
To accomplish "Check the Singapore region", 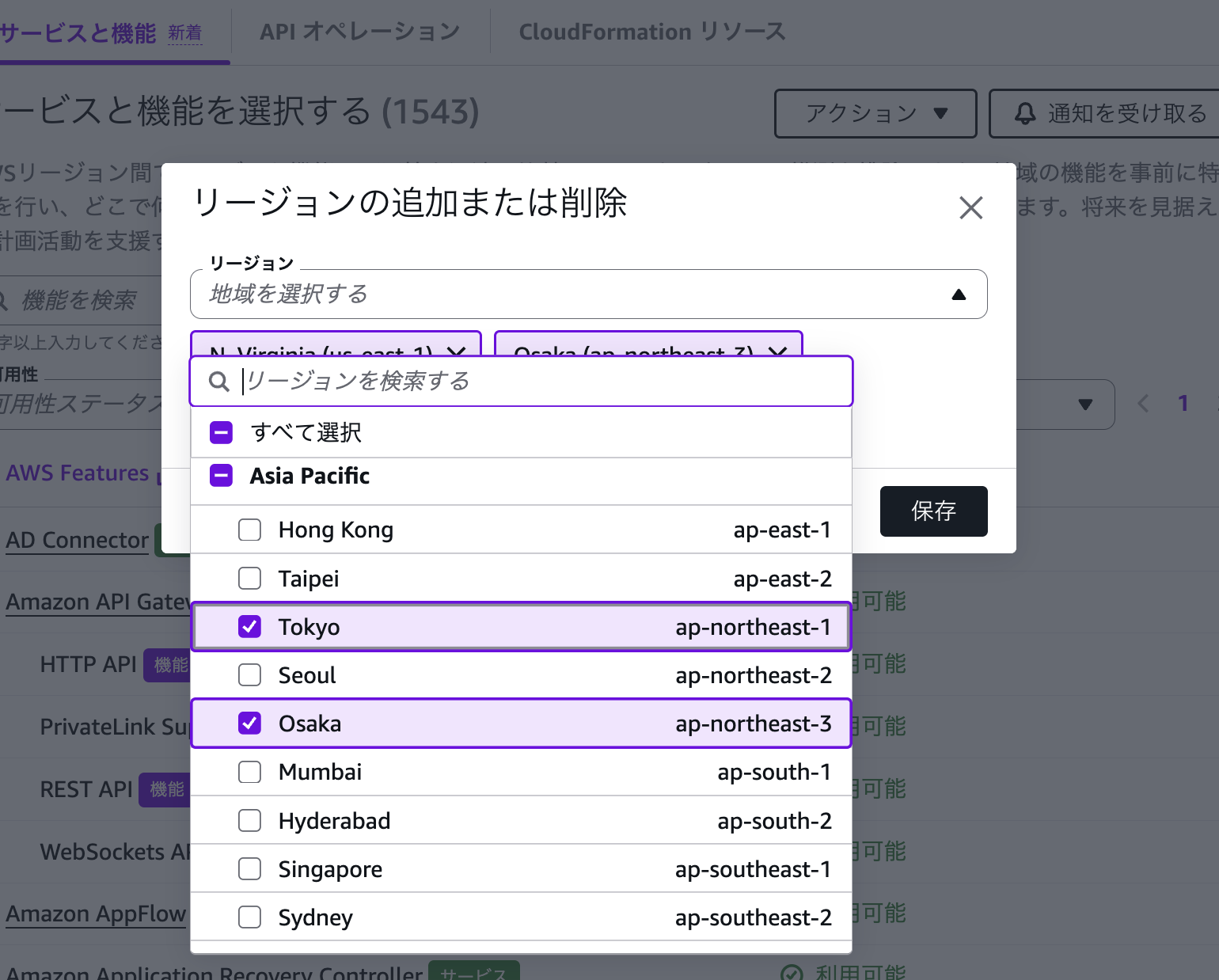I will coord(249,869).
